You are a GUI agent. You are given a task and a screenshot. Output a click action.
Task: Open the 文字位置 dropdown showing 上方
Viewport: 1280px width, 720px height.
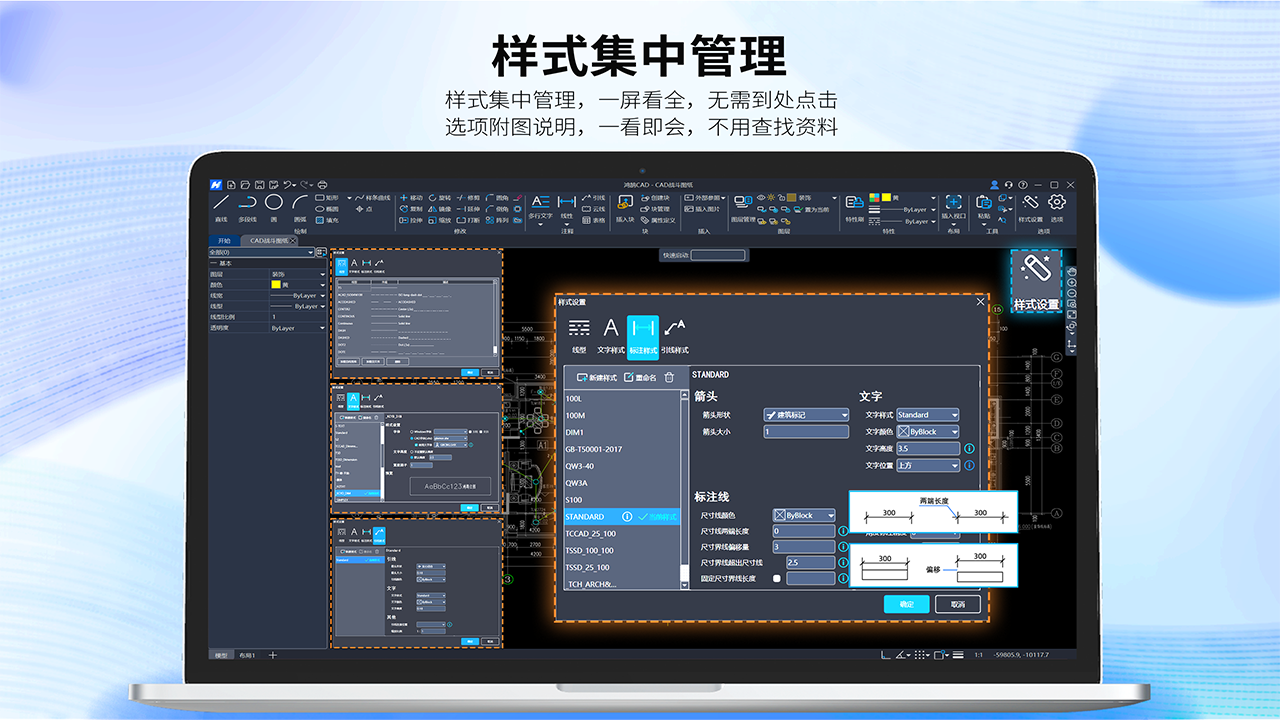coord(927,465)
